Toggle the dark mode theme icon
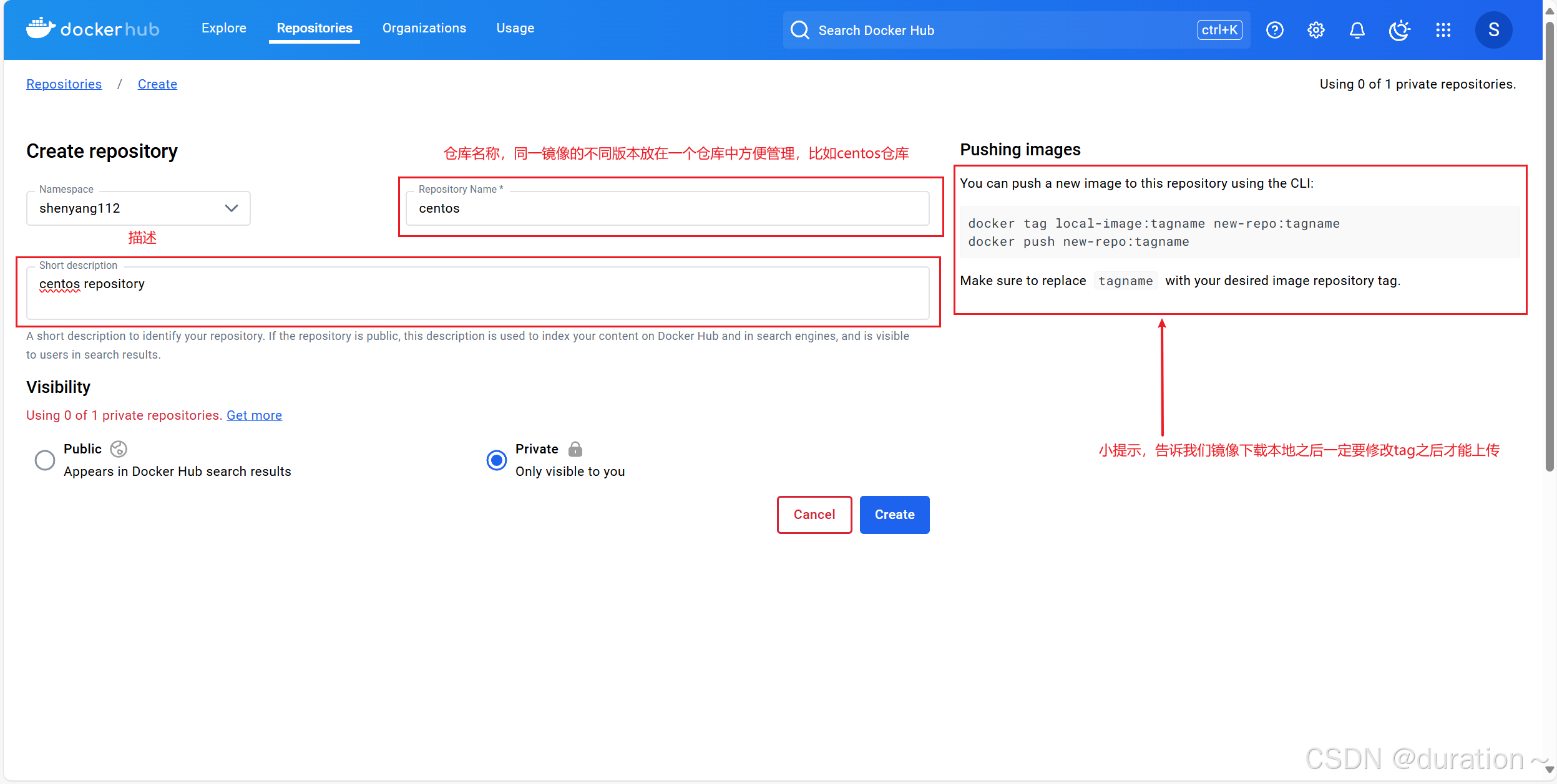This screenshot has width=1557, height=784. (x=1399, y=30)
